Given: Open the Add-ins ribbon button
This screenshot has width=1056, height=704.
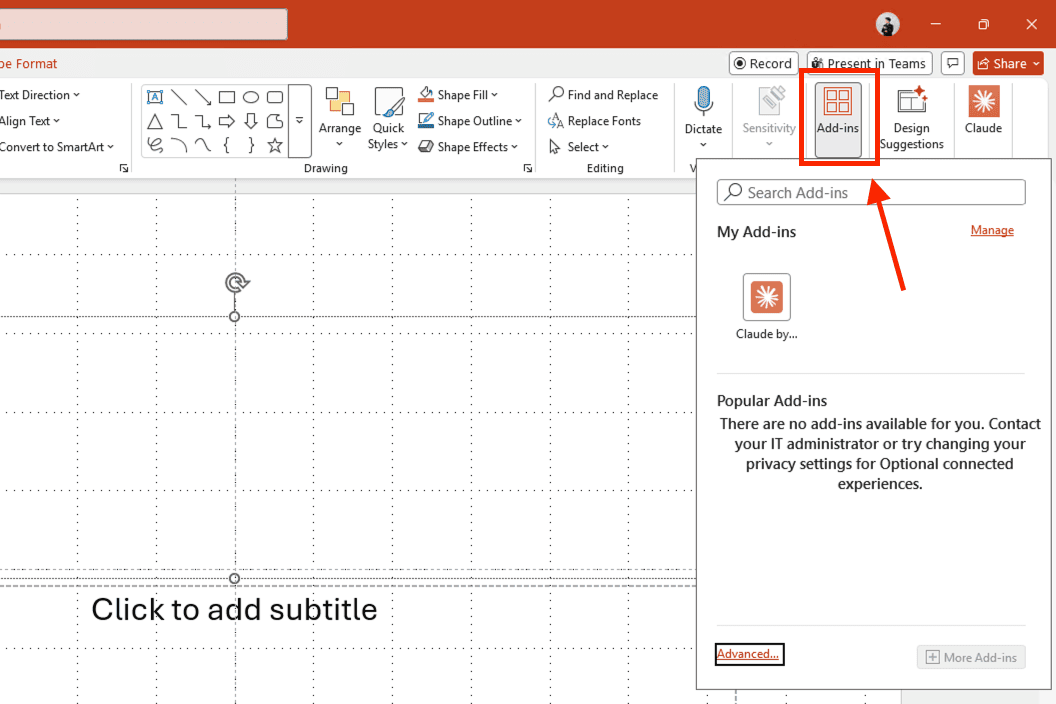Looking at the screenshot, I should [x=838, y=119].
